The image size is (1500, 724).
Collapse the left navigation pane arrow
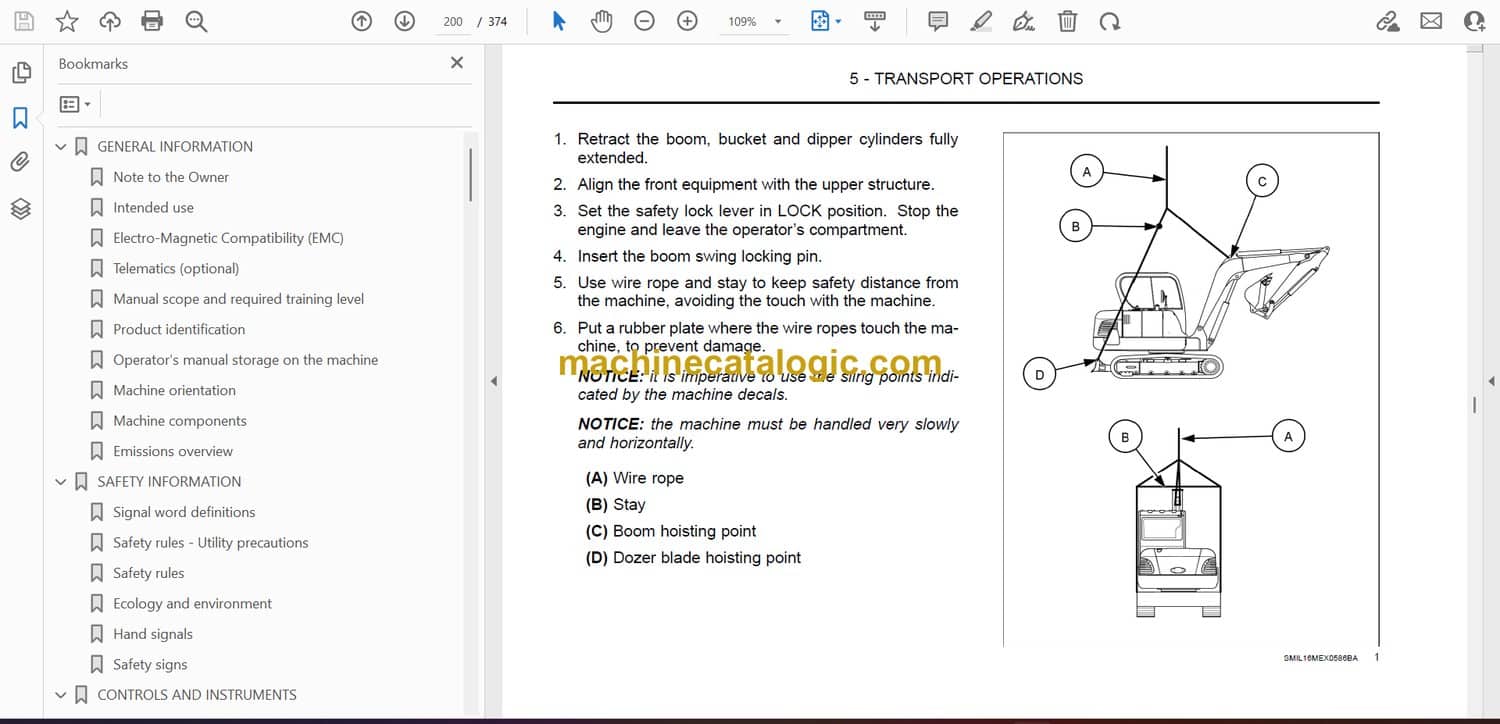(492, 381)
